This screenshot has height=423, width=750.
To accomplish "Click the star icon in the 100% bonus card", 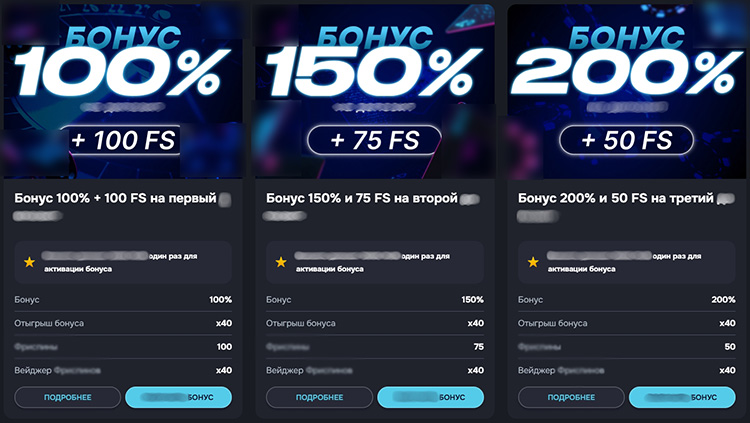I will (x=29, y=262).
